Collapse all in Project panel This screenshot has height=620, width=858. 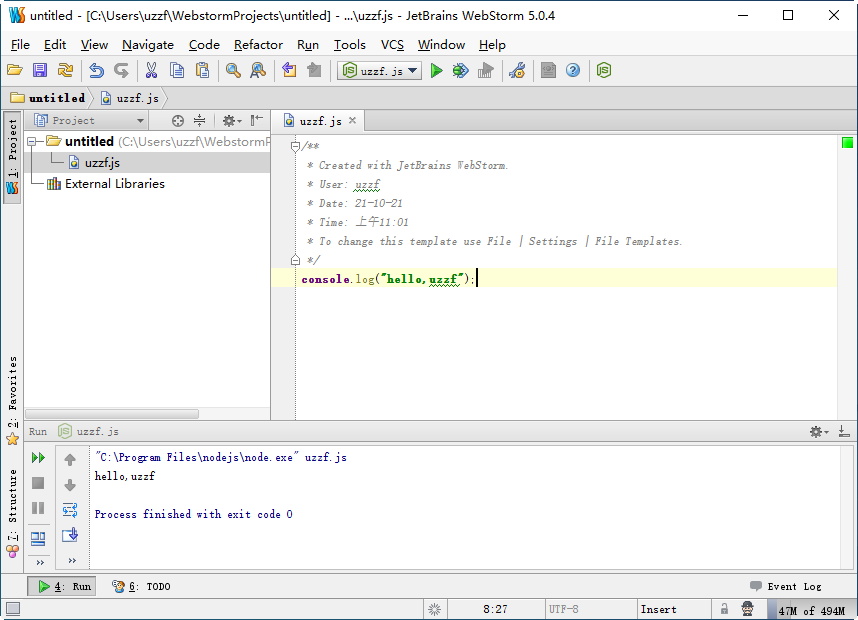(200, 121)
